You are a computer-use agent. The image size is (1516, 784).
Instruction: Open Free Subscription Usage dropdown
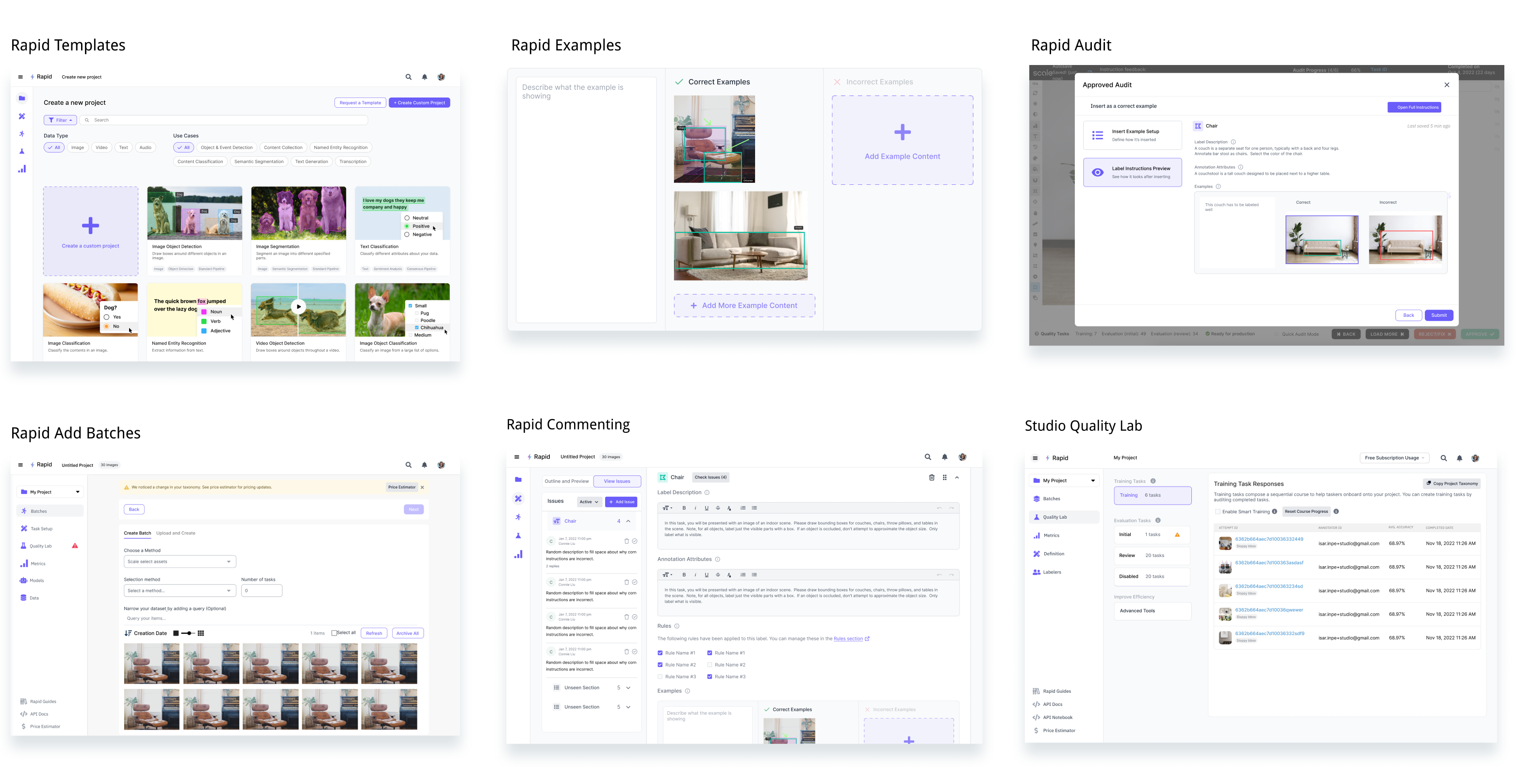click(x=1394, y=458)
